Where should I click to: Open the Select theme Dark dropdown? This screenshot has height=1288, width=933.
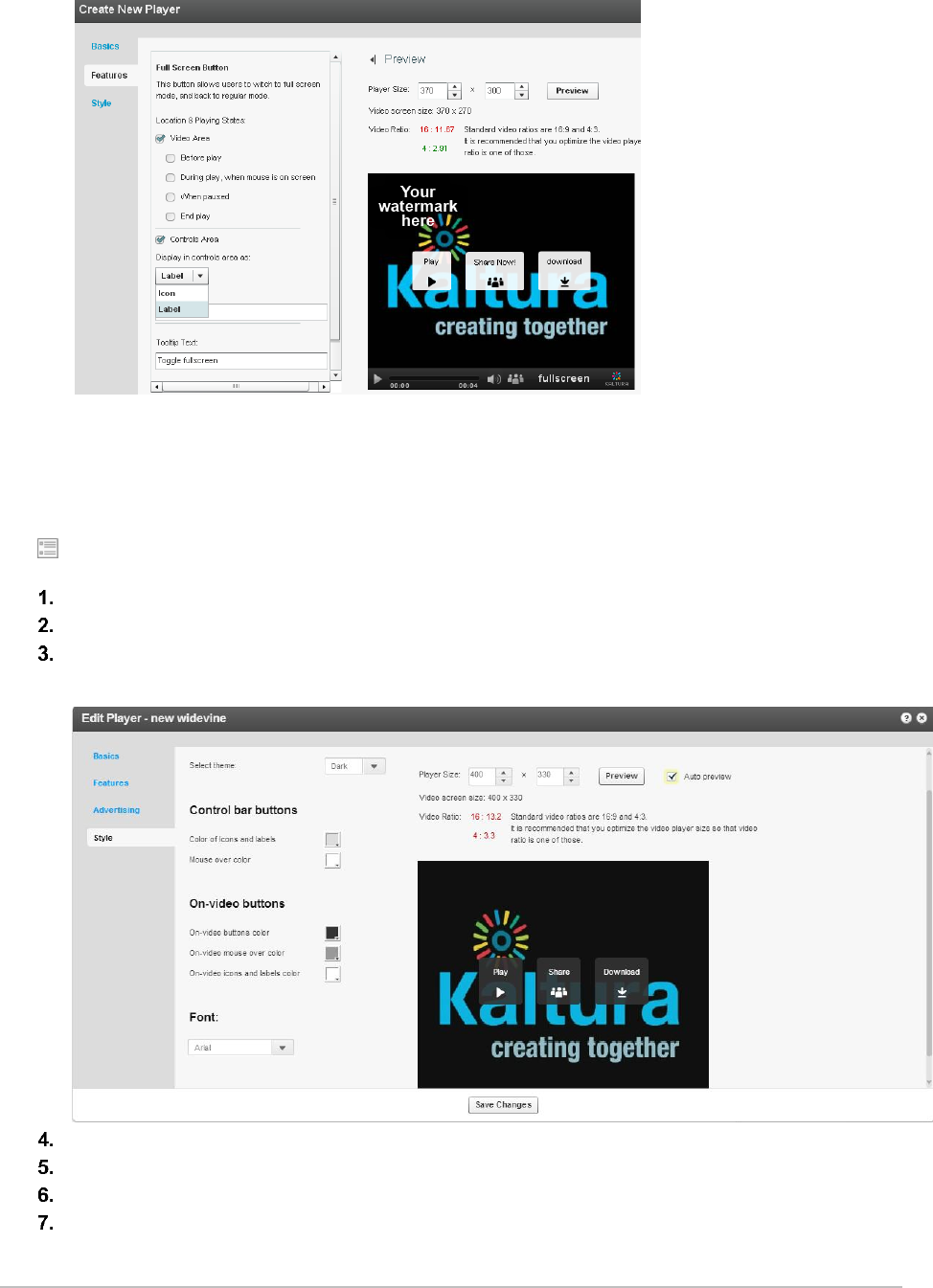tap(355, 766)
